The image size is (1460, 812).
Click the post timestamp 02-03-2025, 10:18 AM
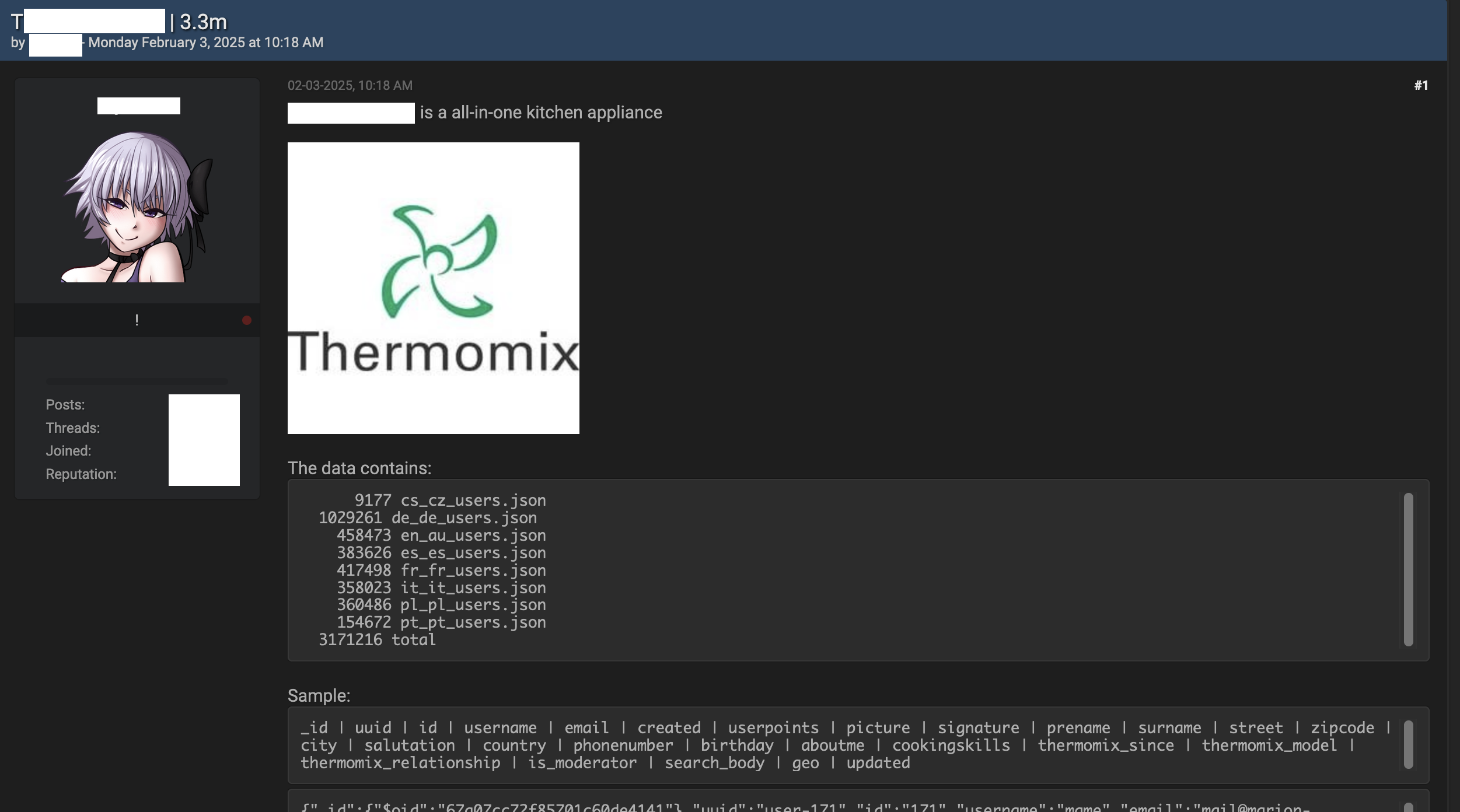350,85
